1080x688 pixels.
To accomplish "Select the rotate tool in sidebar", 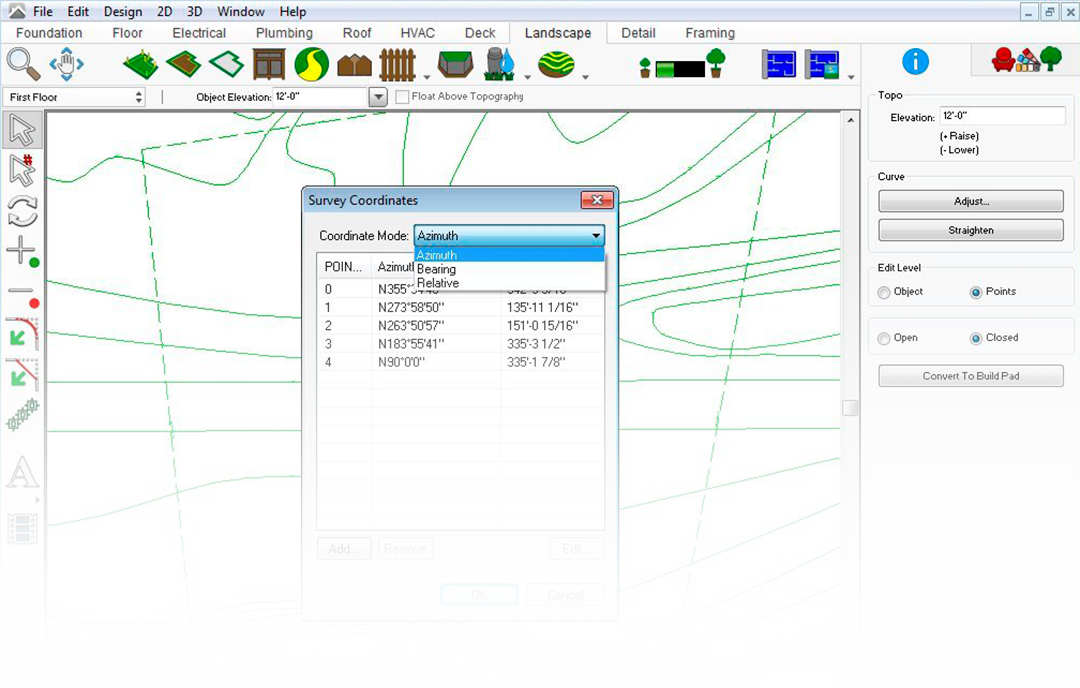I will (22, 211).
